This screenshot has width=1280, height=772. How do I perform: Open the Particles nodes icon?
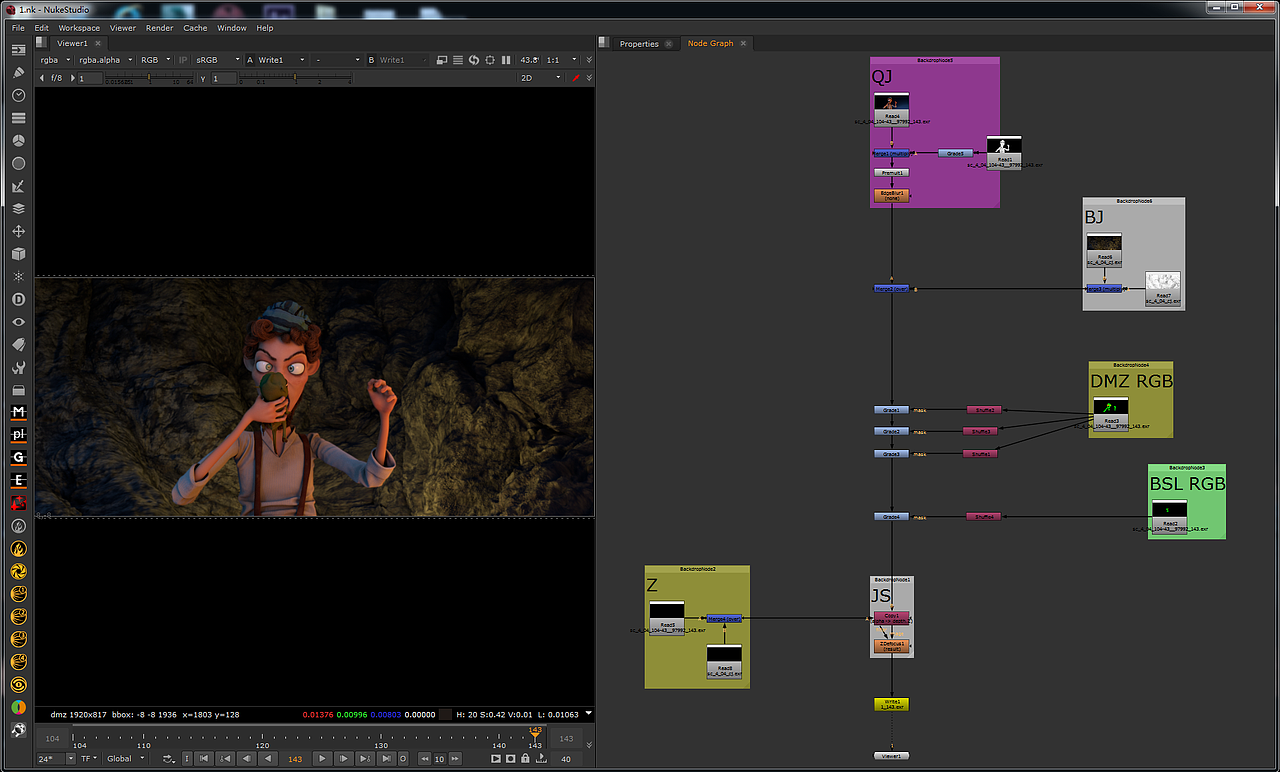18,276
